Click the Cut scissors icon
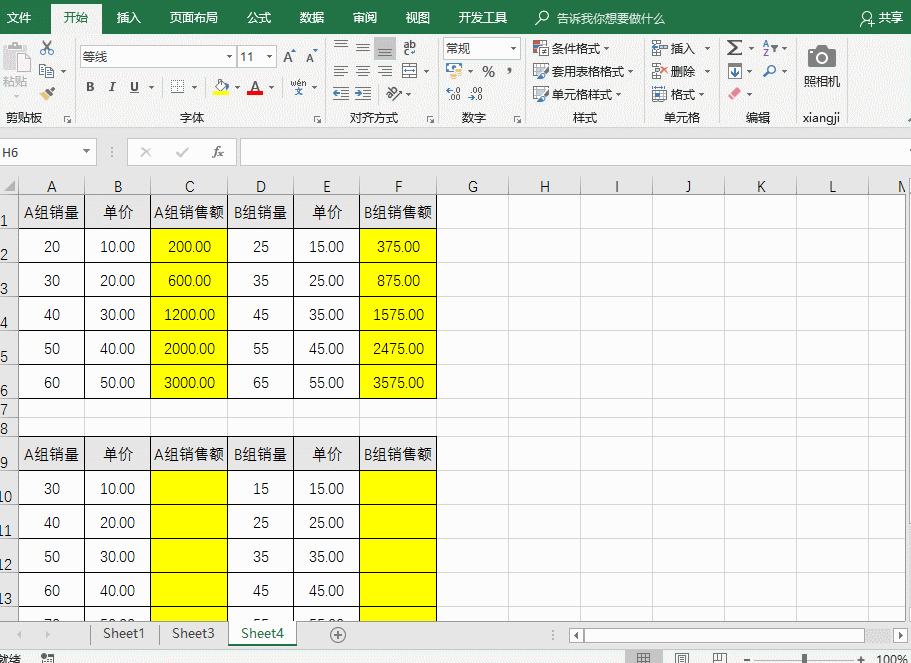This screenshot has height=663, width=911. pos(46,48)
